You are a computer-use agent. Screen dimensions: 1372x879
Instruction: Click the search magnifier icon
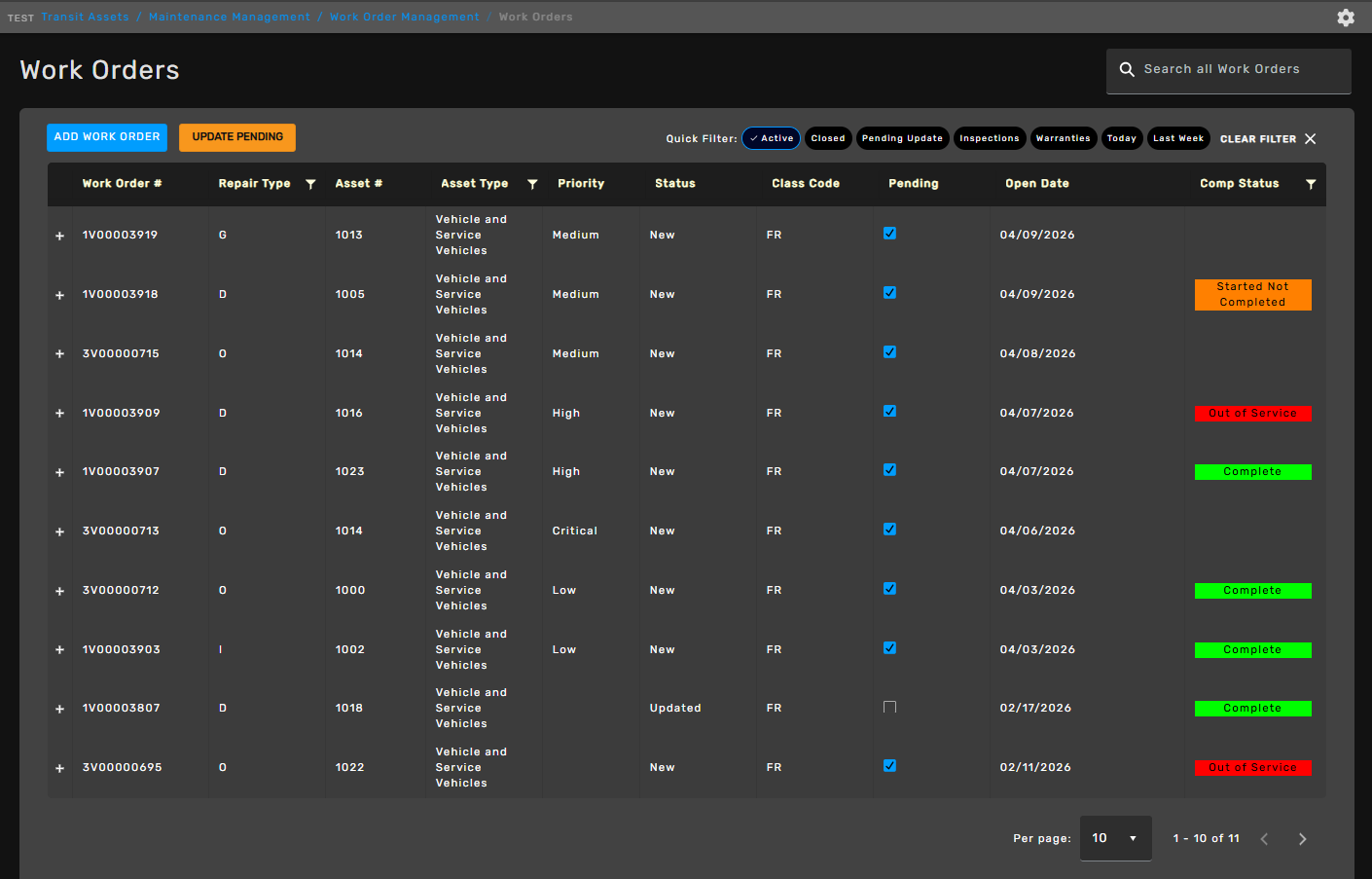[1127, 69]
